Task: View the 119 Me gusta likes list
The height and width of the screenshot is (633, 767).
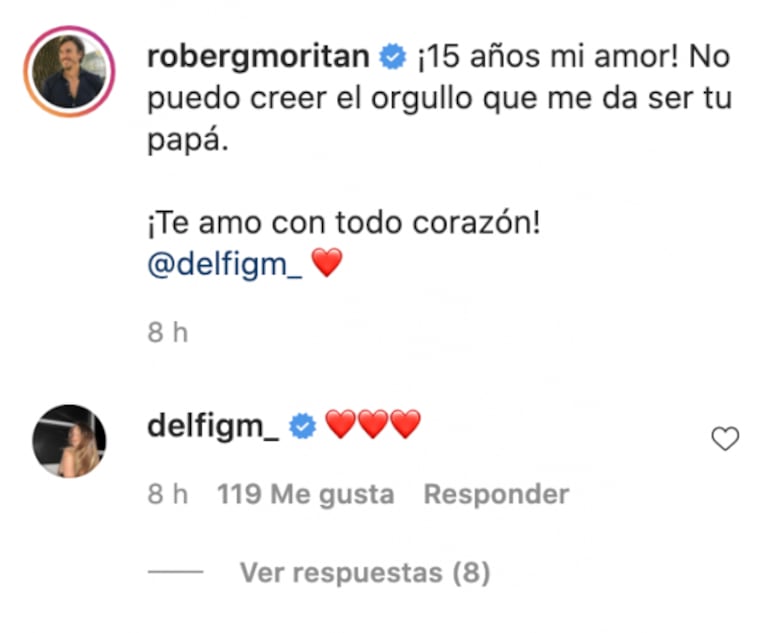Action: click(306, 494)
